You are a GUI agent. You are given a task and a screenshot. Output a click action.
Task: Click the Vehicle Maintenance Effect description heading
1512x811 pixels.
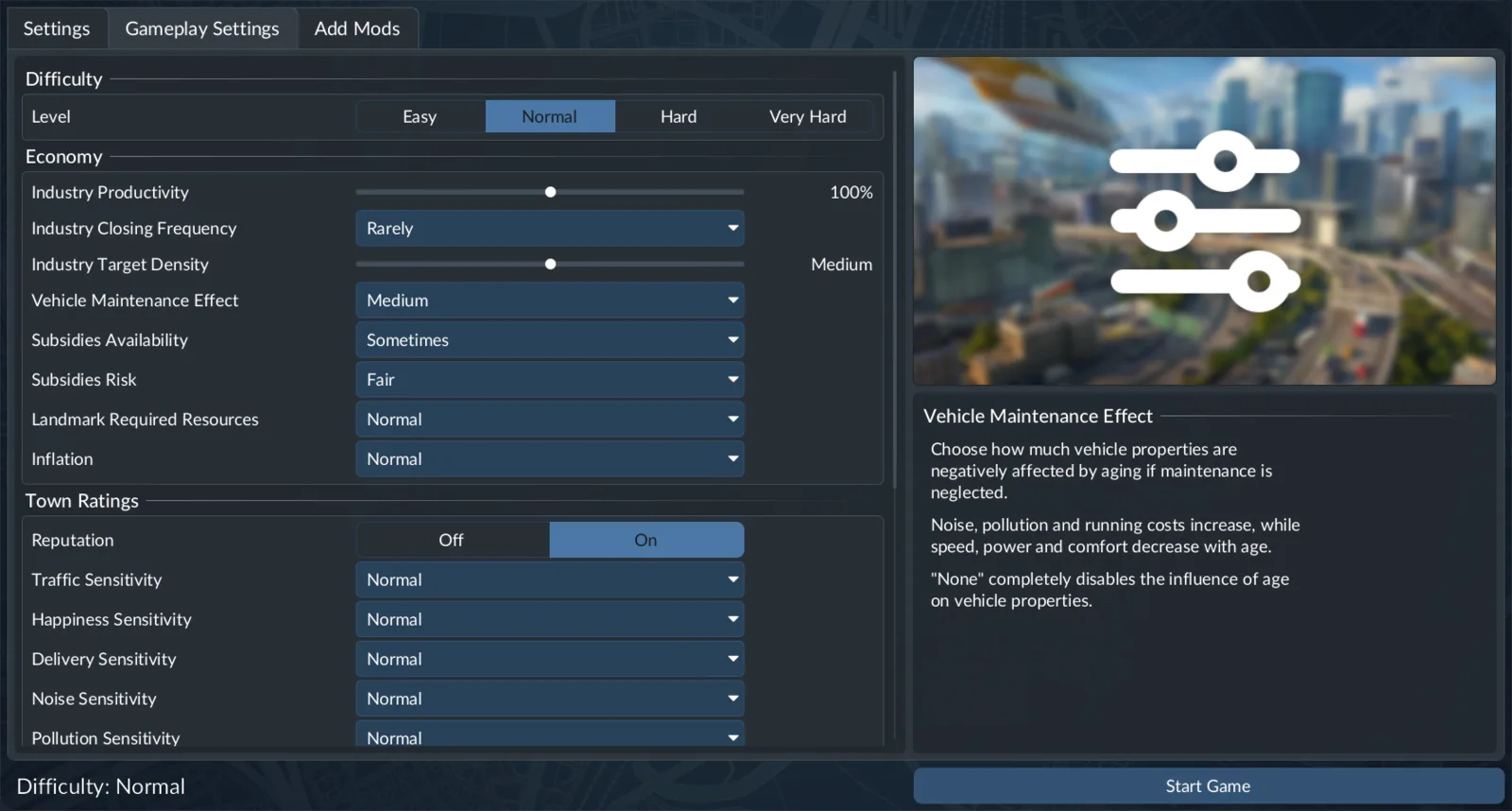pyautogui.click(x=1038, y=416)
